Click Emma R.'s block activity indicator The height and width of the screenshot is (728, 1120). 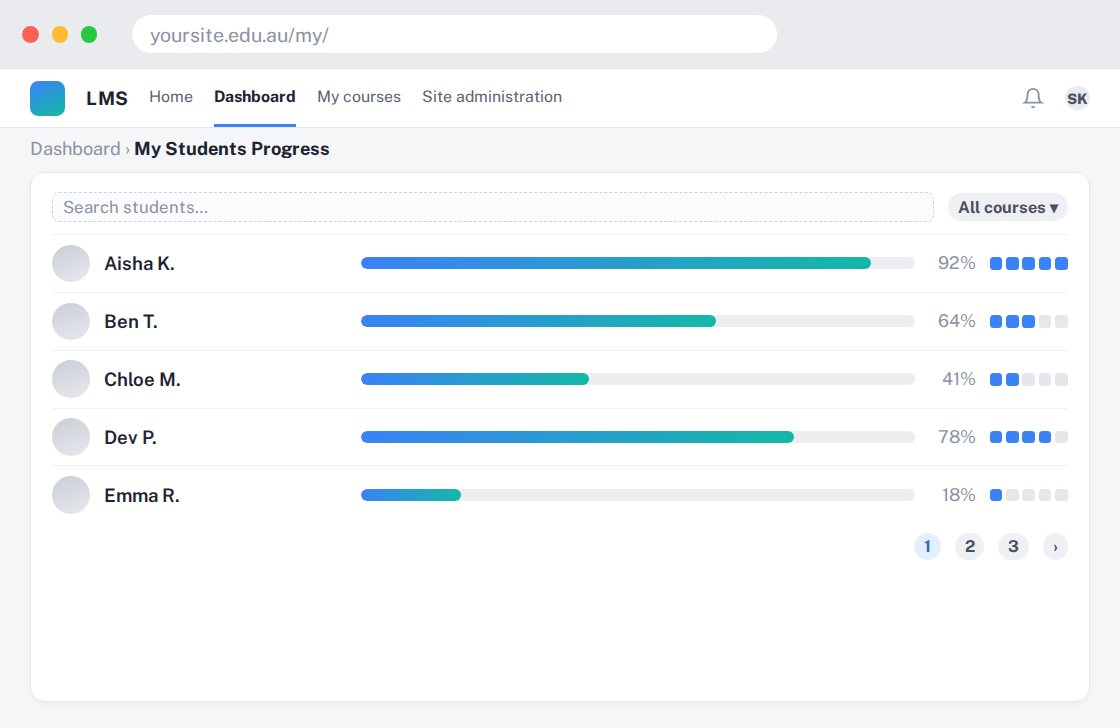[x=1029, y=495]
